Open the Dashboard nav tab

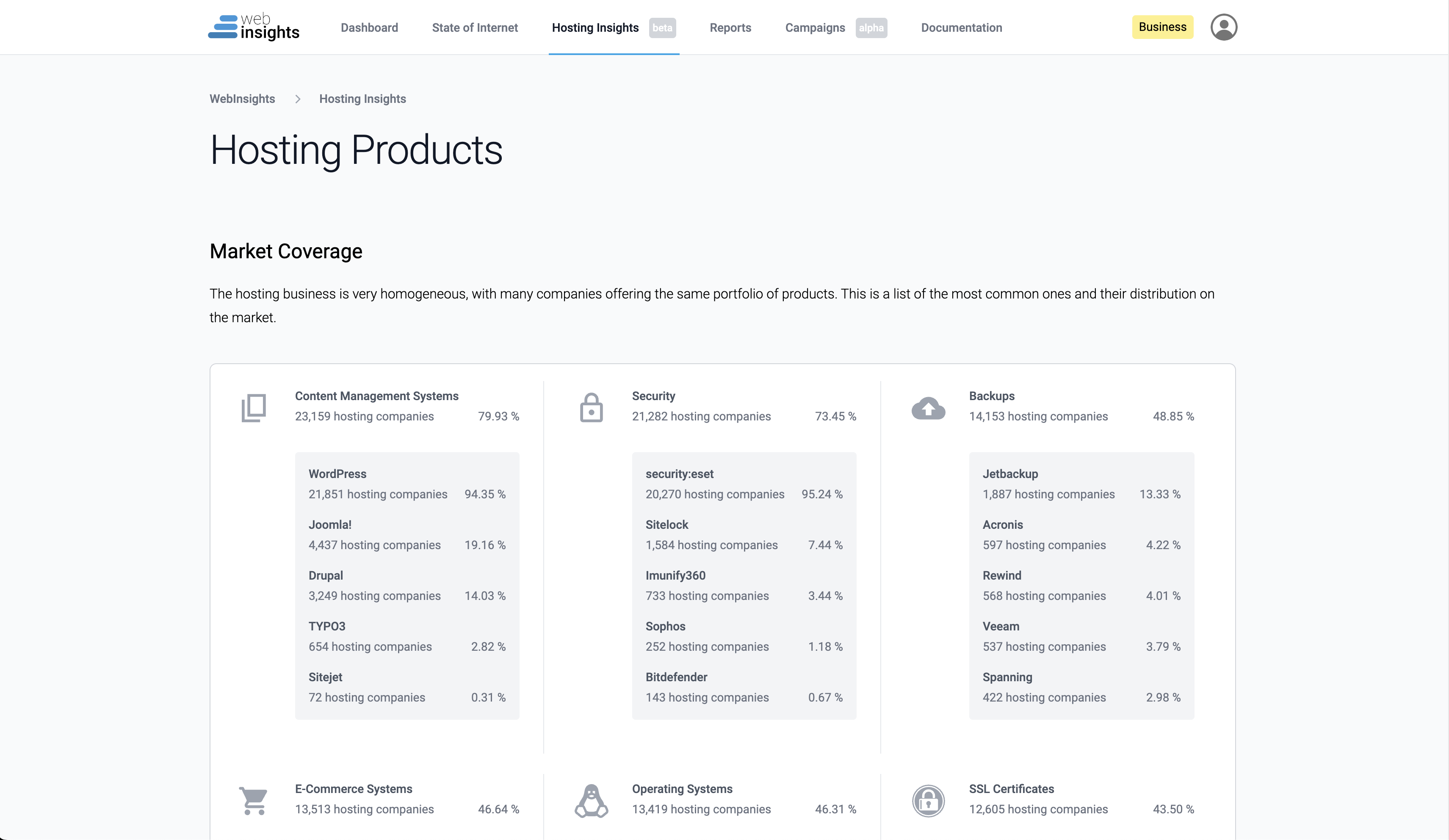tap(369, 28)
